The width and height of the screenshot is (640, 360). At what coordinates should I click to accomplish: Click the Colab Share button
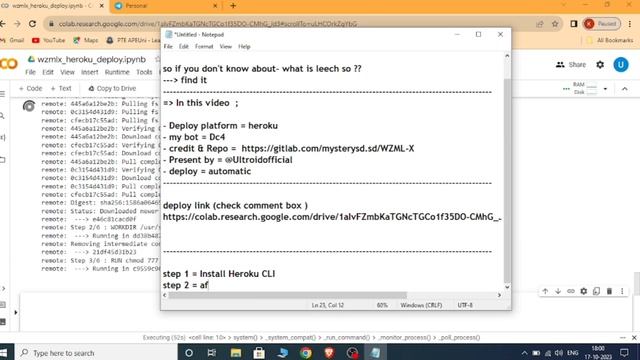click(571, 64)
